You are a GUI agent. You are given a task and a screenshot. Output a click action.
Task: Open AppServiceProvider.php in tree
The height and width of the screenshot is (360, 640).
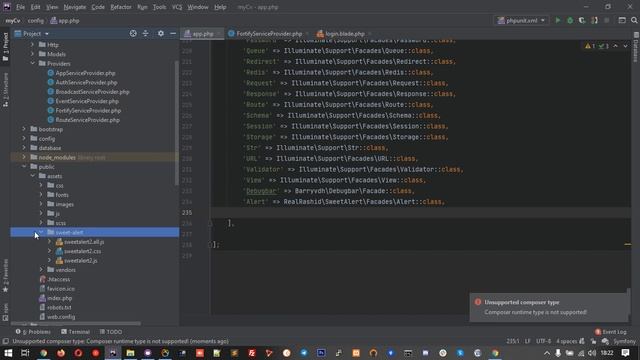(x=85, y=73)
